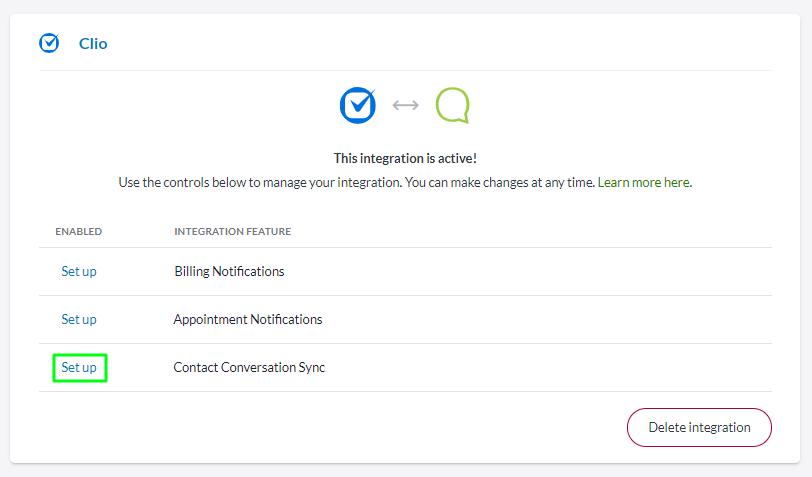Select the Appointment Notifications feature label
812x477 pixels.
coord(248,319)
